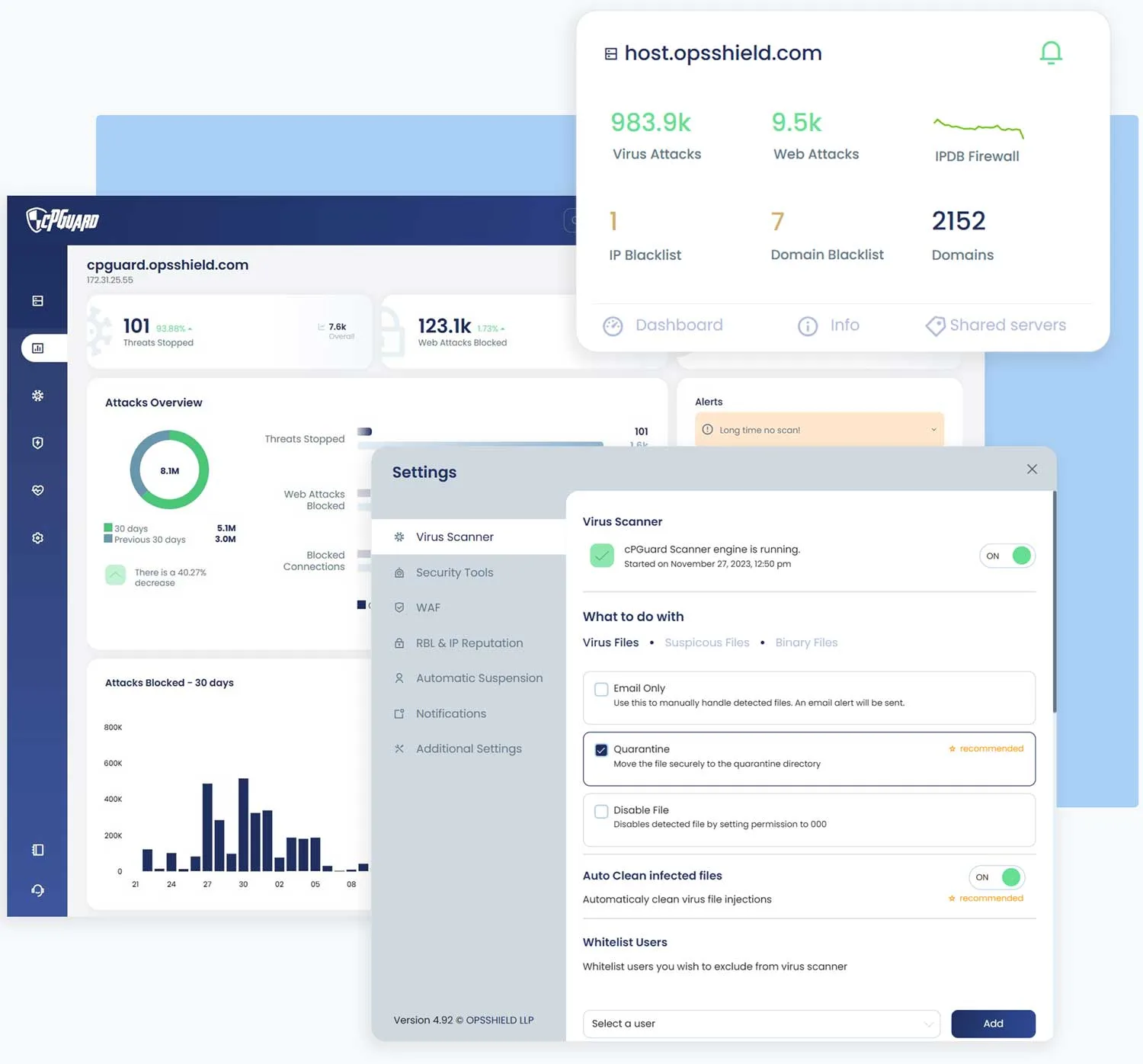Toggle the Auto Clean infected files switch
The width and height of the screenshot is (1143, 1064).
pyautogui.click(x=997, y=877)
